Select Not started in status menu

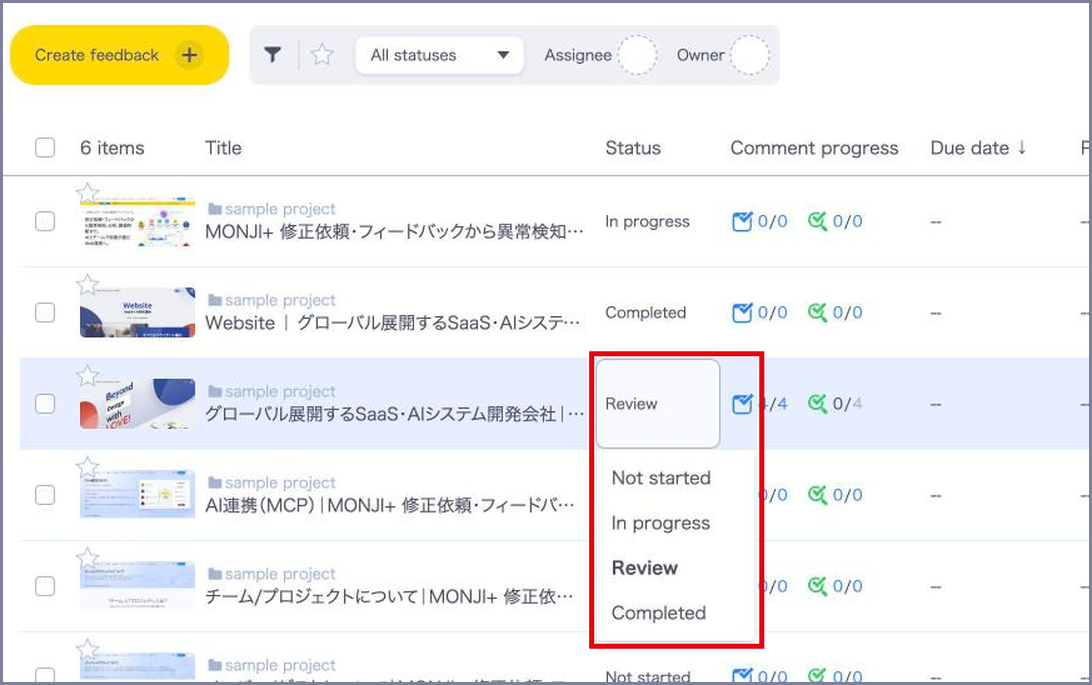tap(661, 478)
